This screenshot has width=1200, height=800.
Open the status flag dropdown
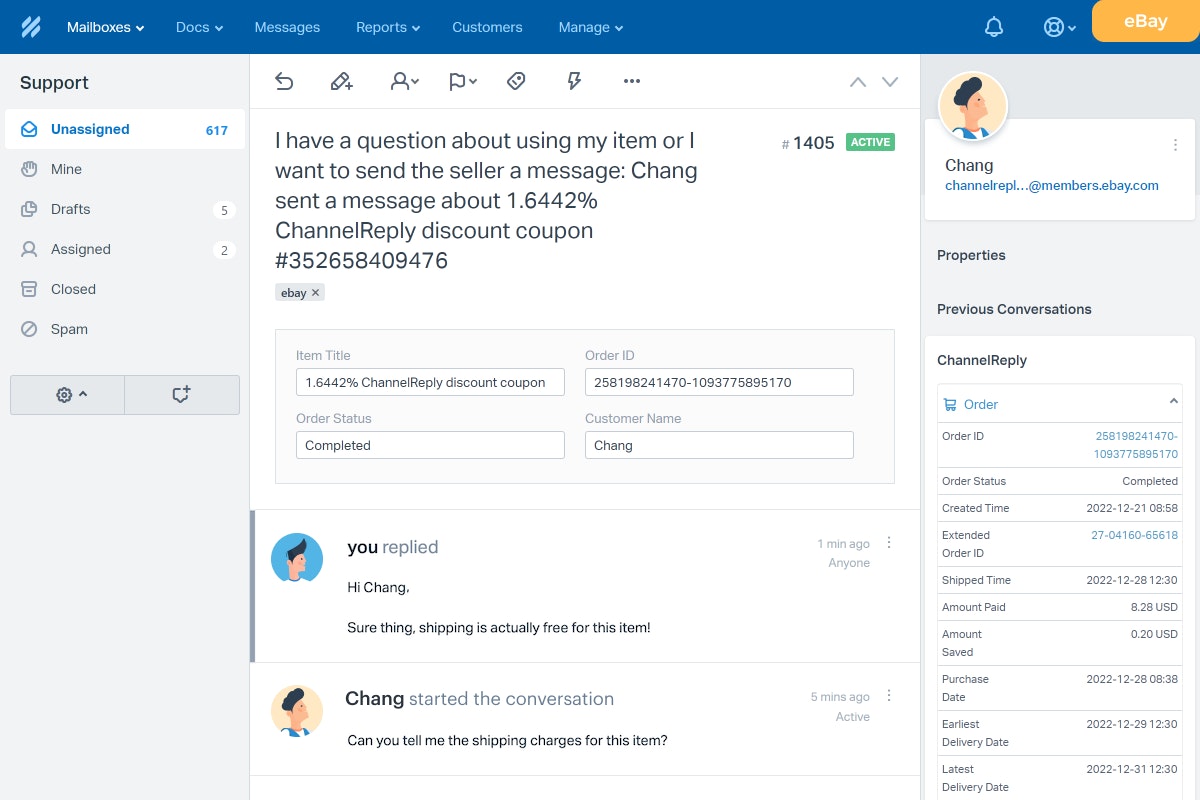[x=462, y=81]
